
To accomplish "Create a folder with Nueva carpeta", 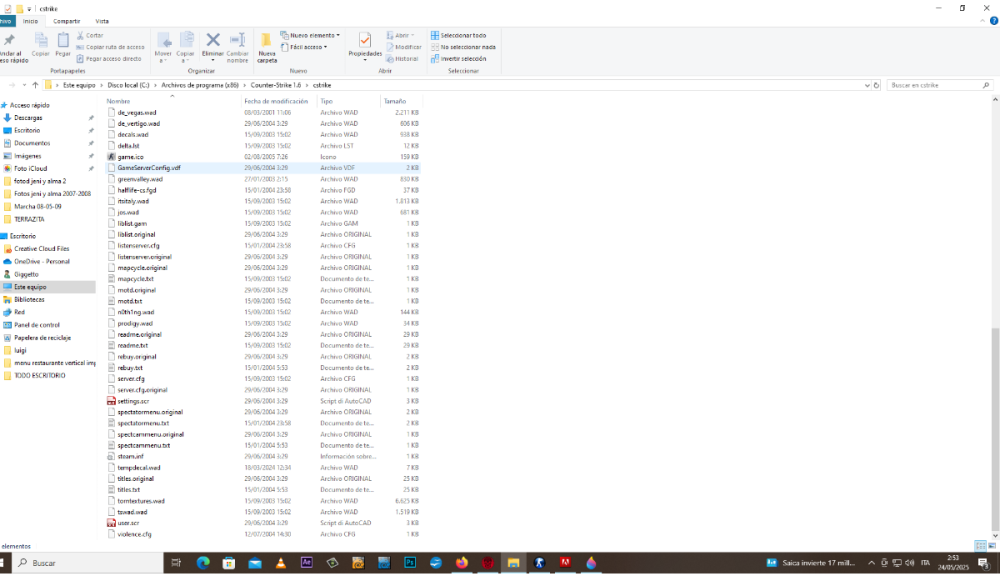I will 267,48.
